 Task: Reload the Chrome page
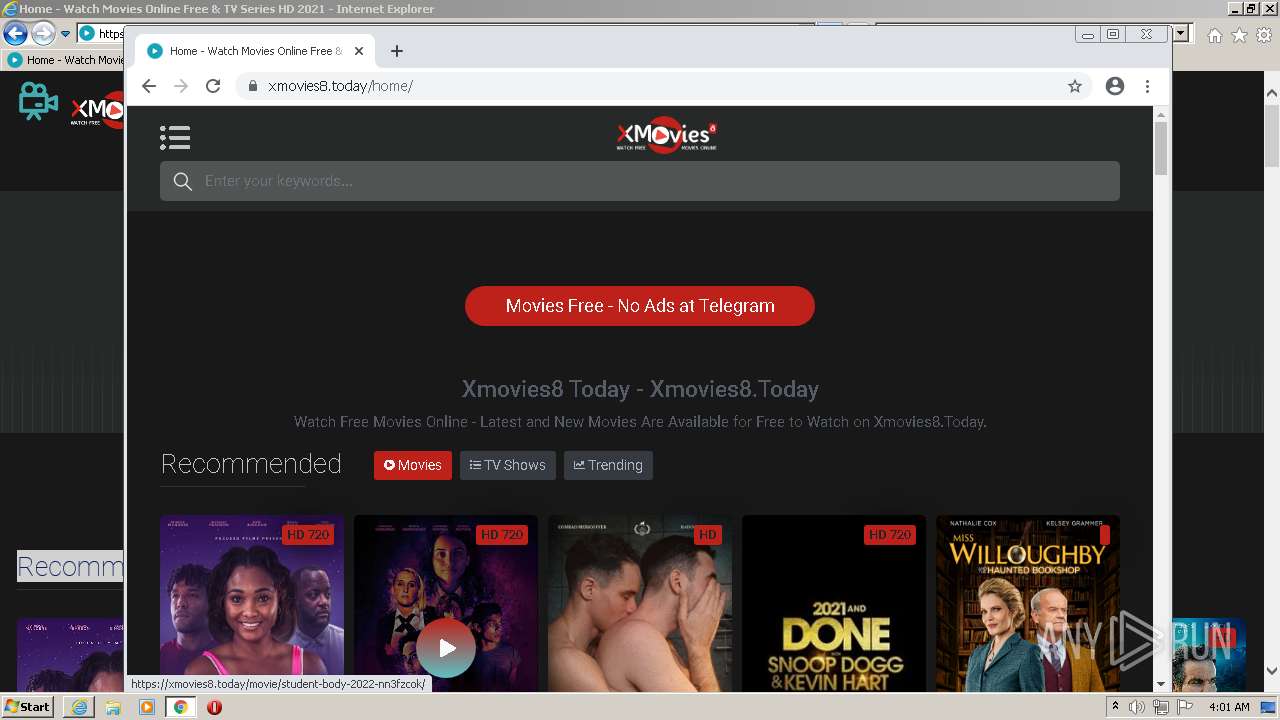pos(213,86)
